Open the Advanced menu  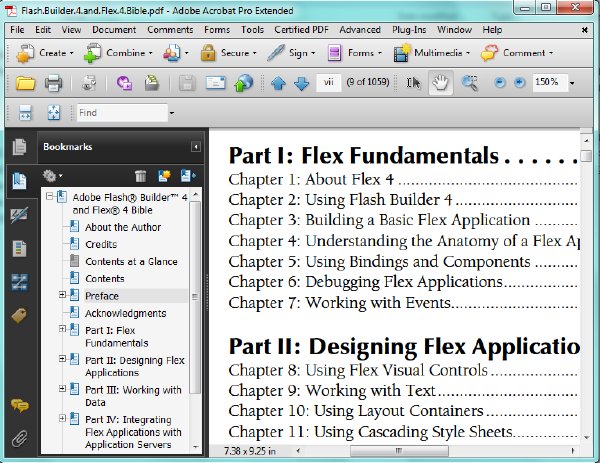[x=360, y=30]
